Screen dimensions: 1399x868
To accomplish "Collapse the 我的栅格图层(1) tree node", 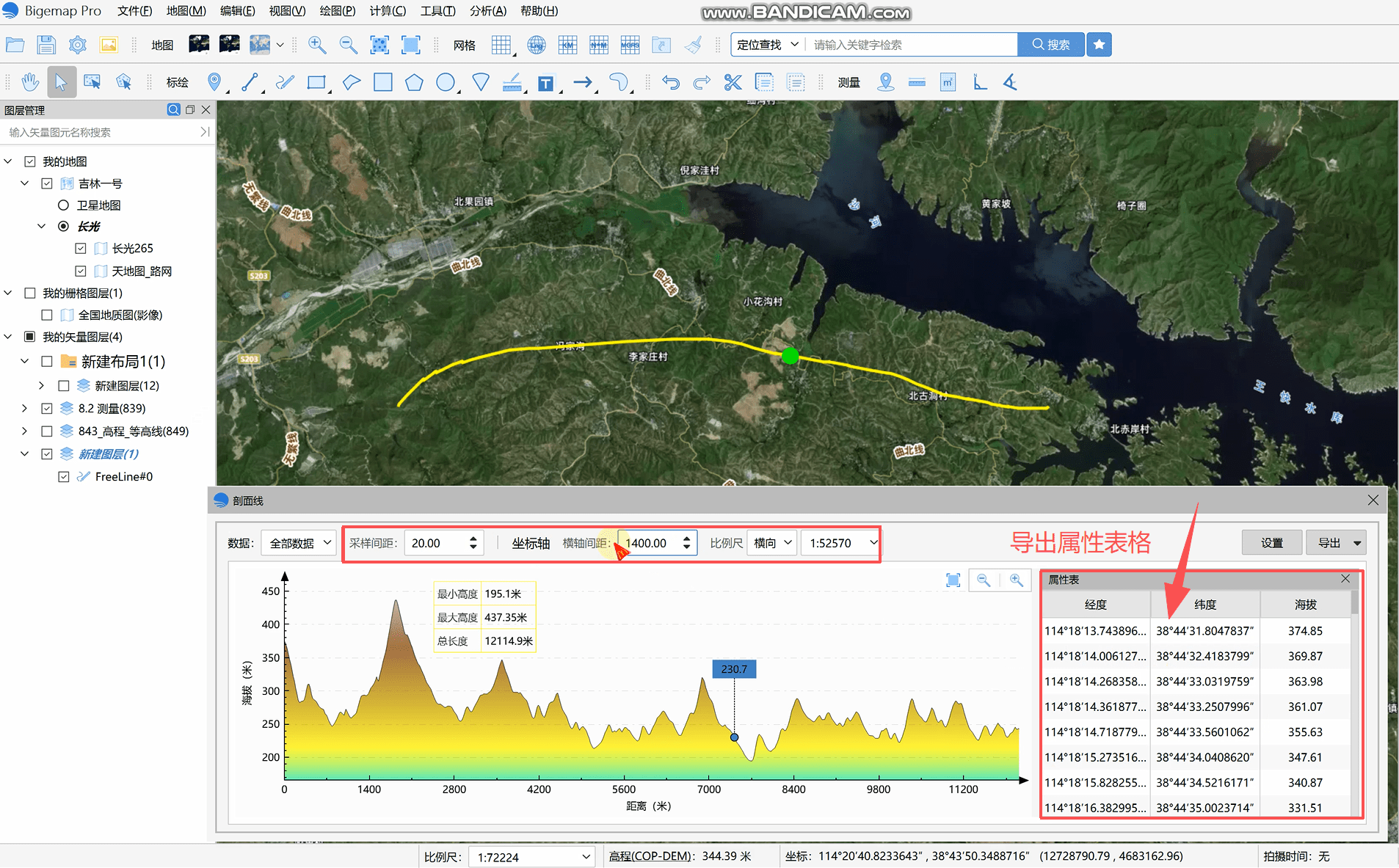I will tap(8, 293).
